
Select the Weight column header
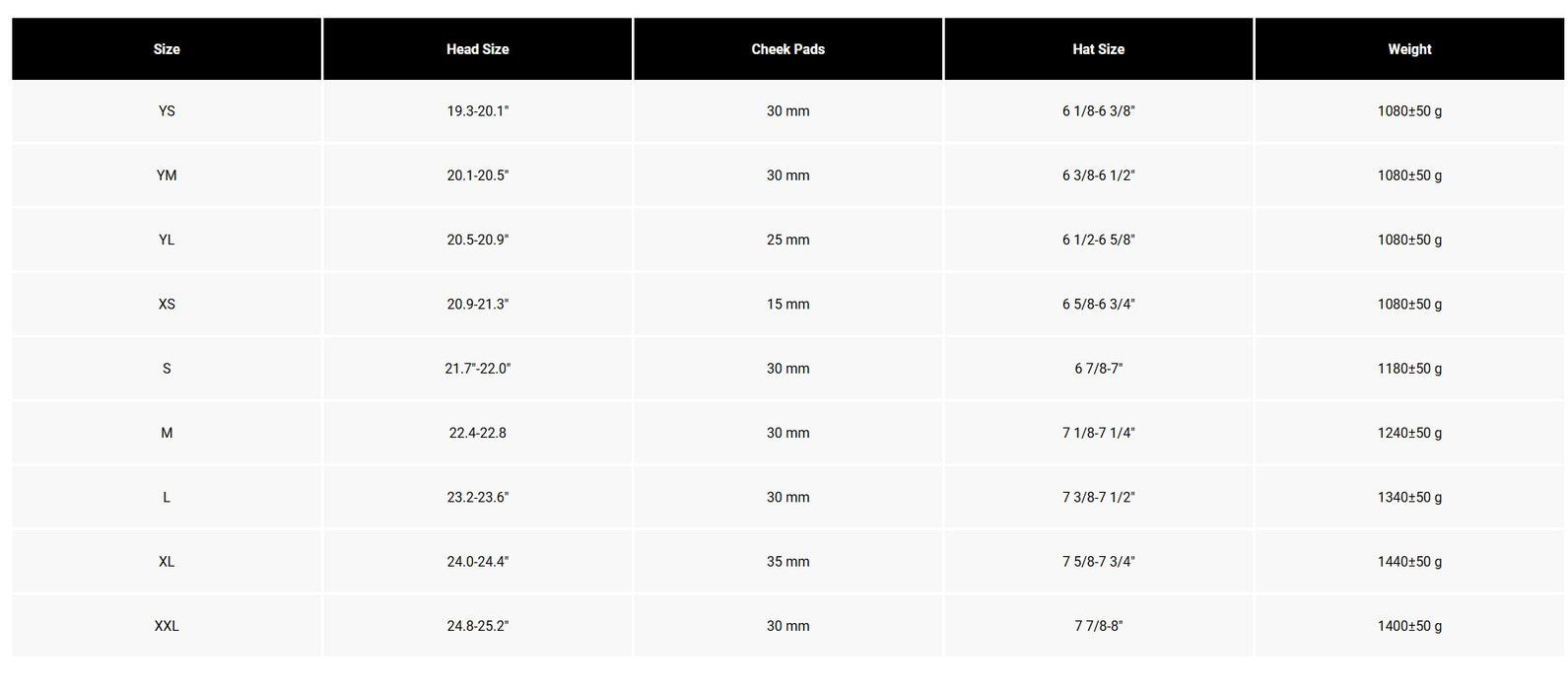tap(1409, 49)
